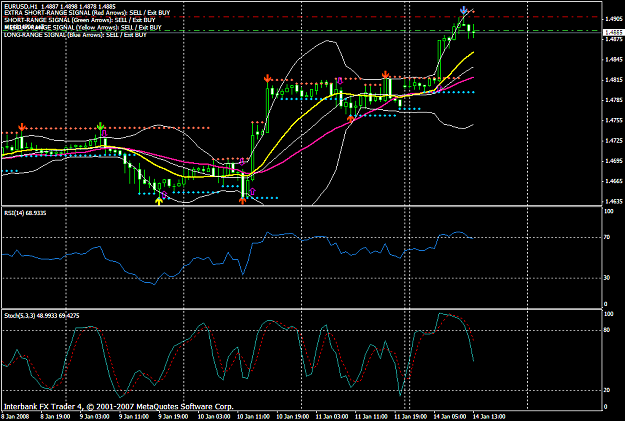
Task: Click the 1.4725 price axis label
Action: (613, 140)
